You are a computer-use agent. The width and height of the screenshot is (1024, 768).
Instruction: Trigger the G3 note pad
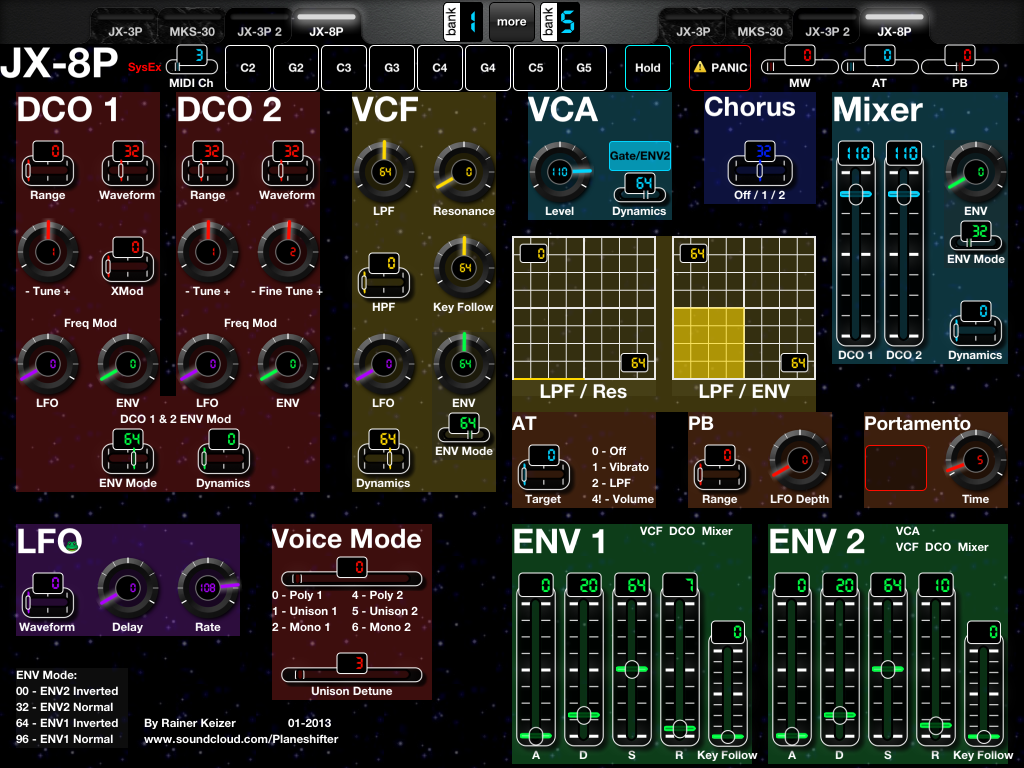[x=392, y=68]
